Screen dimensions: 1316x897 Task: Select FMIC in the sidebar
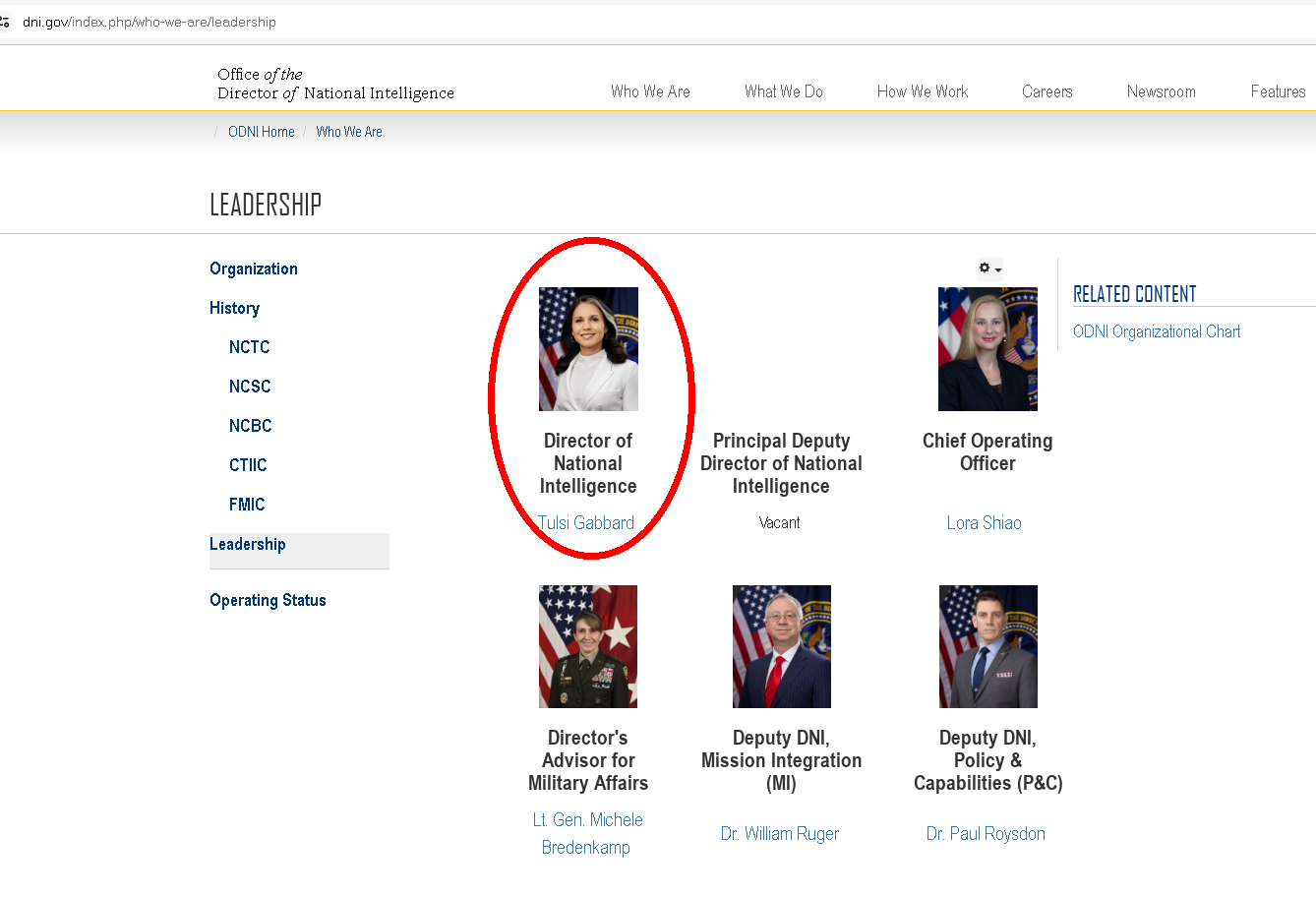click(247, 505)
